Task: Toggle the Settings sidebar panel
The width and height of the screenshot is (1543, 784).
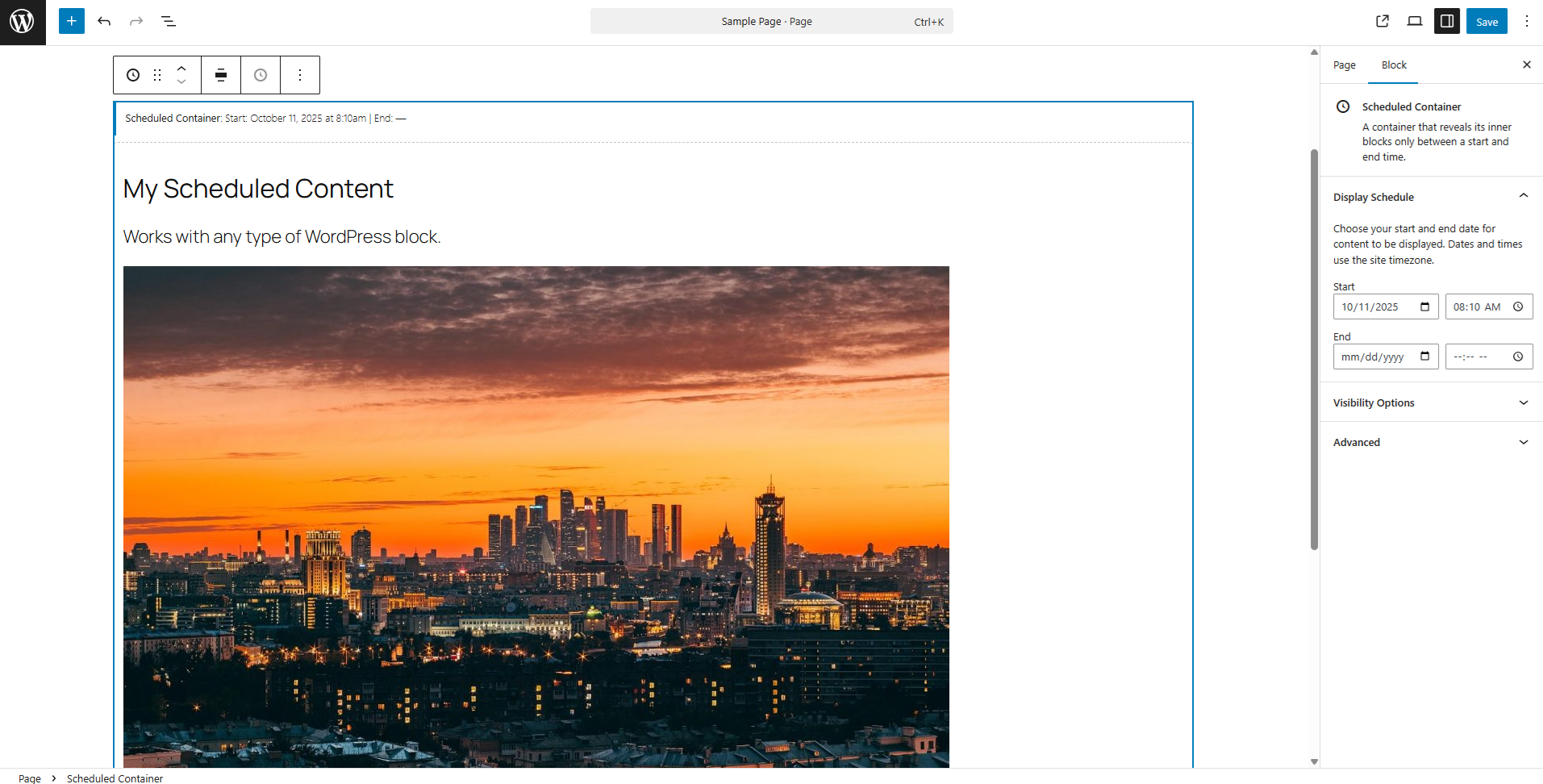Action: click(1445, 20)
